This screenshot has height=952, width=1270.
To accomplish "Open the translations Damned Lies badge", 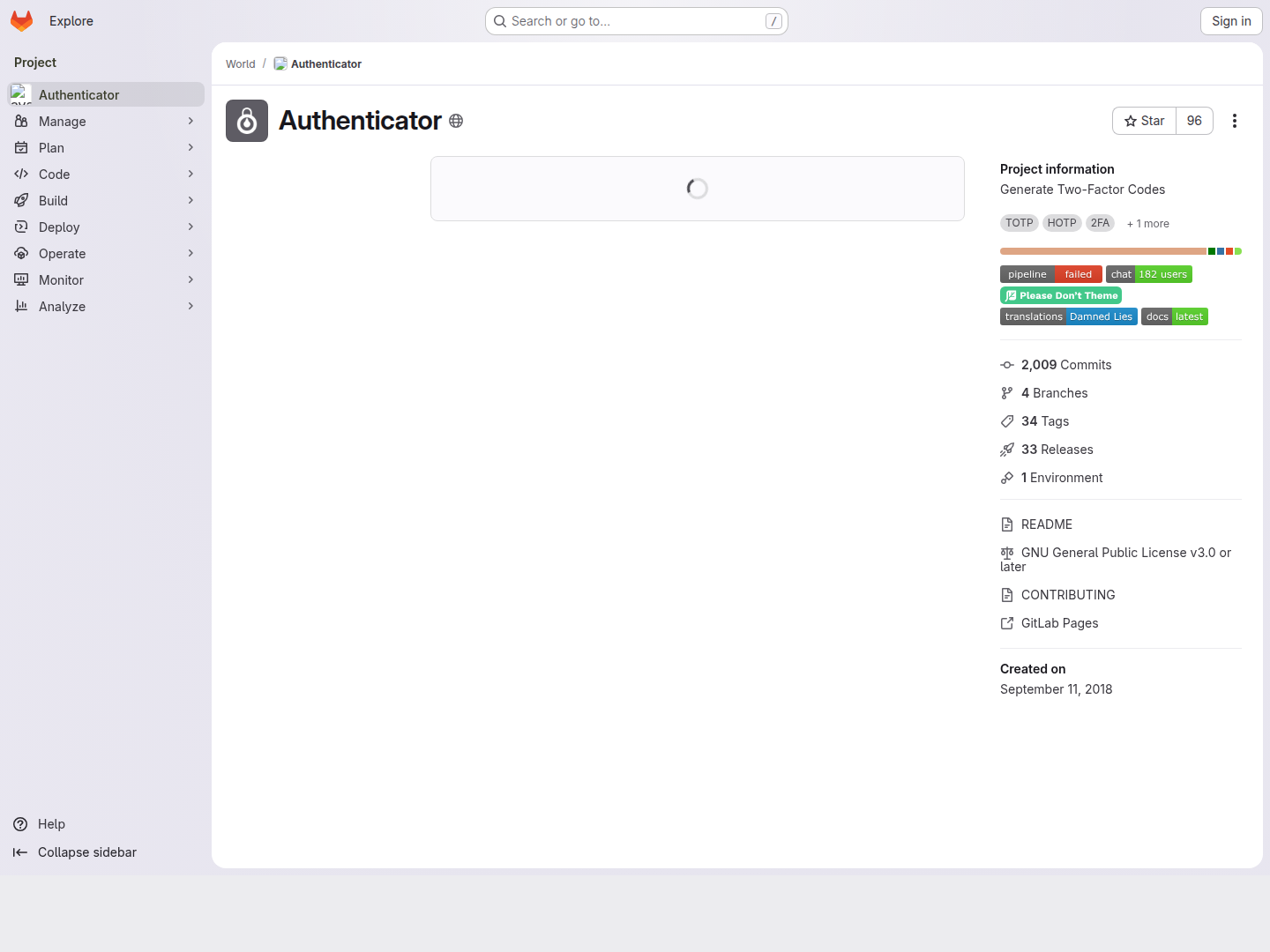I will pyautogui.click(x=1069, y=316).
